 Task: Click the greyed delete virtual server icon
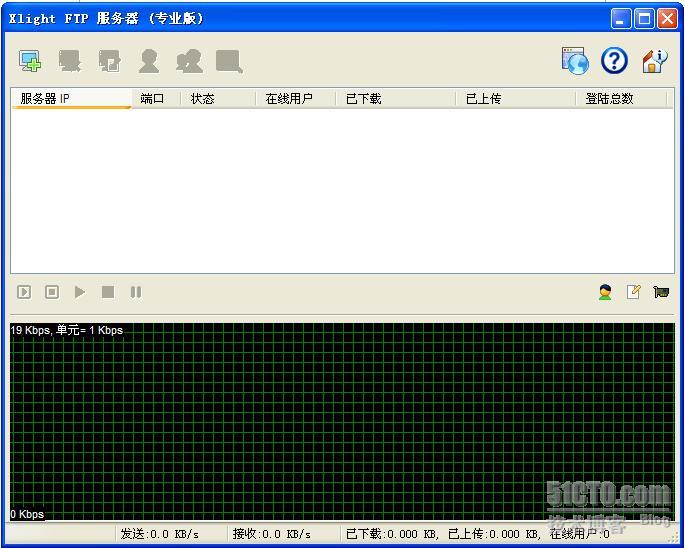(x=70, y=61)
